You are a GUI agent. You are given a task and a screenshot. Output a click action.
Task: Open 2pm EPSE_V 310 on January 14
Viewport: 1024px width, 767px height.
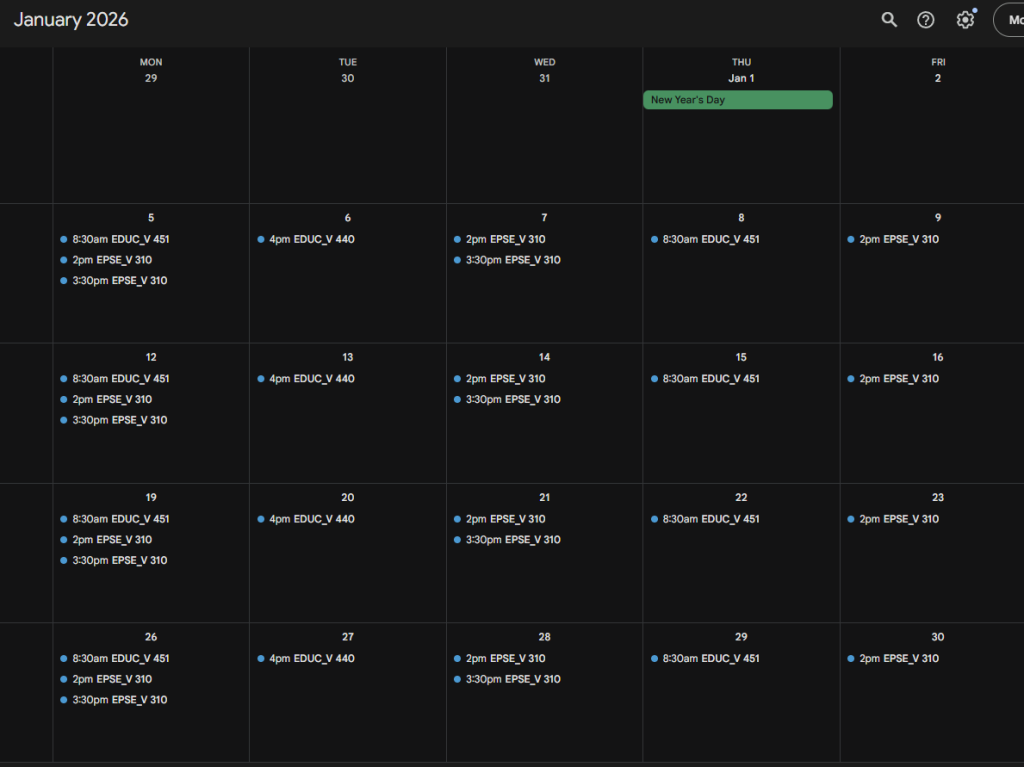click(x=505, y=379)
